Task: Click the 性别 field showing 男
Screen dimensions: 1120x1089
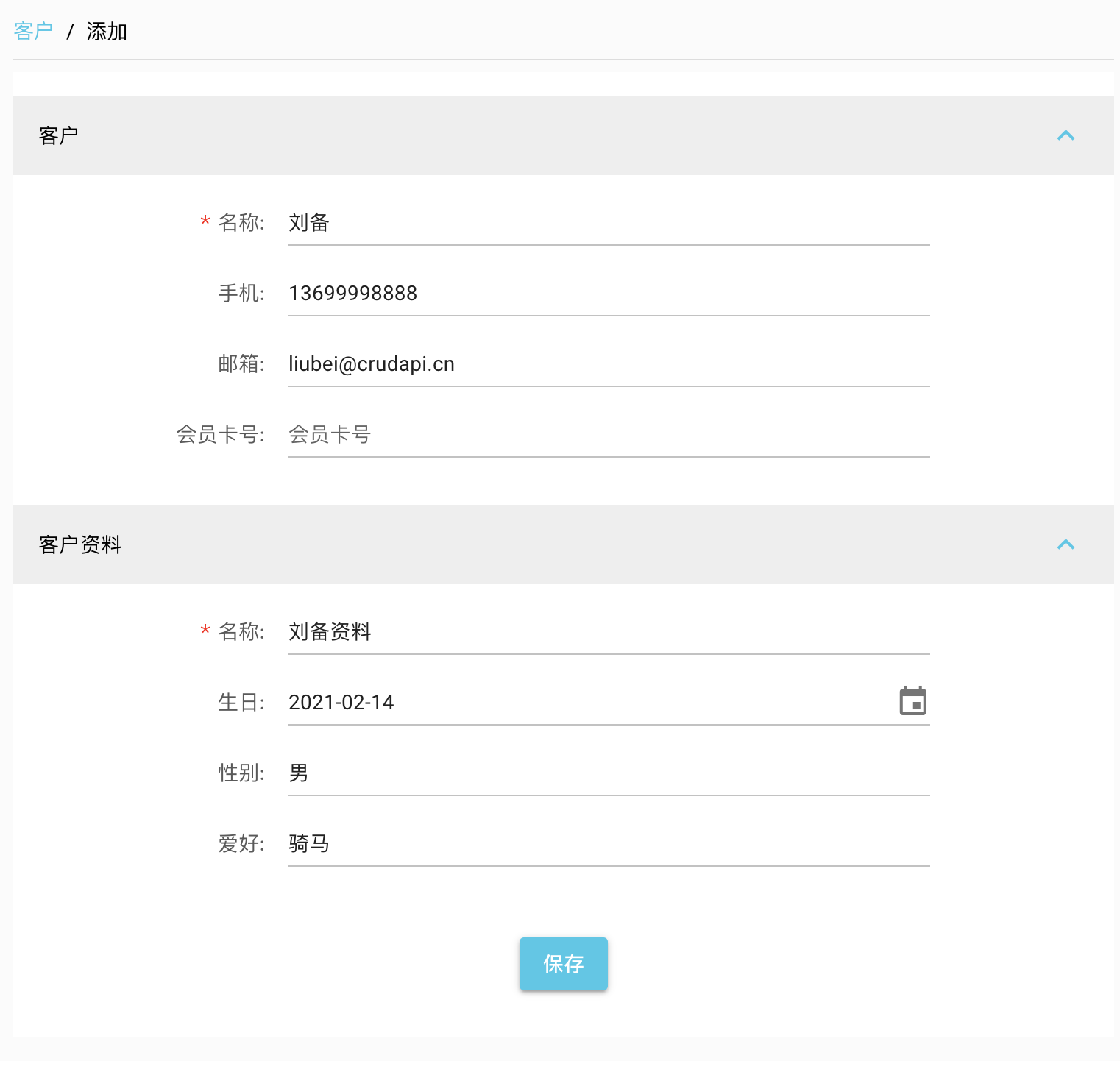Action: pyautogui.click(x=608, y=773)
